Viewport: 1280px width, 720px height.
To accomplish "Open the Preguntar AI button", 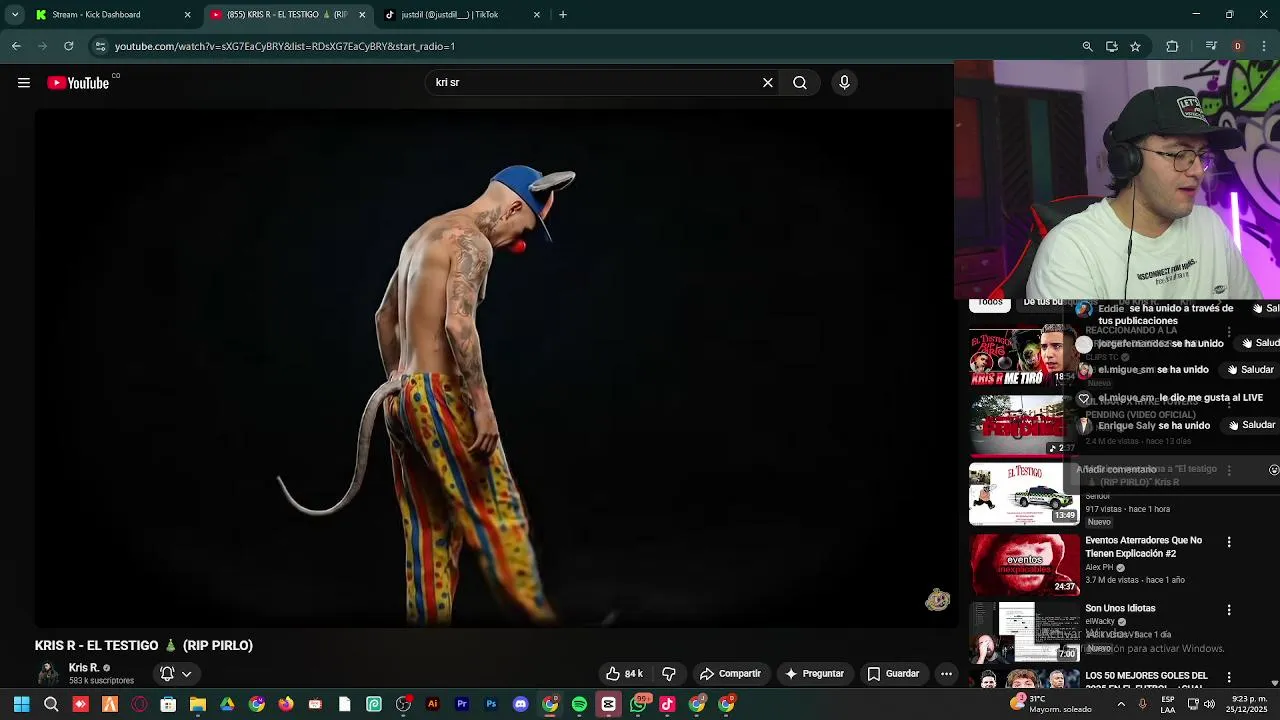I will [x=814, y=674].
